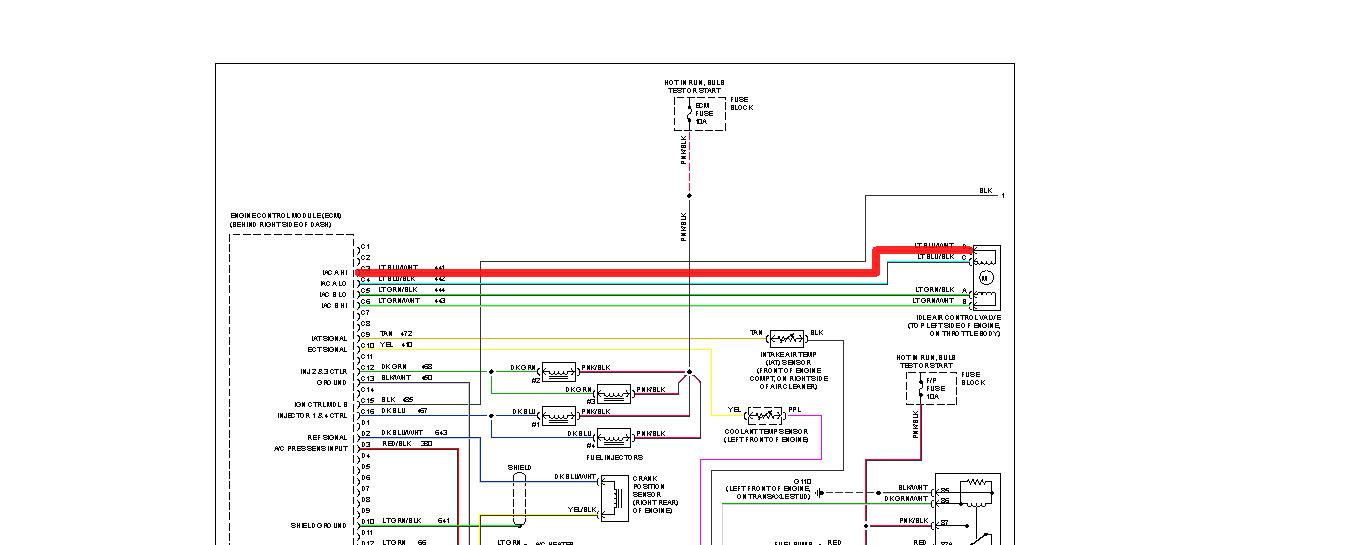The image size is (1345, 545).
Task: Click the 'PPL' wire label at the coolant sensor
Action: click(795, 409)
